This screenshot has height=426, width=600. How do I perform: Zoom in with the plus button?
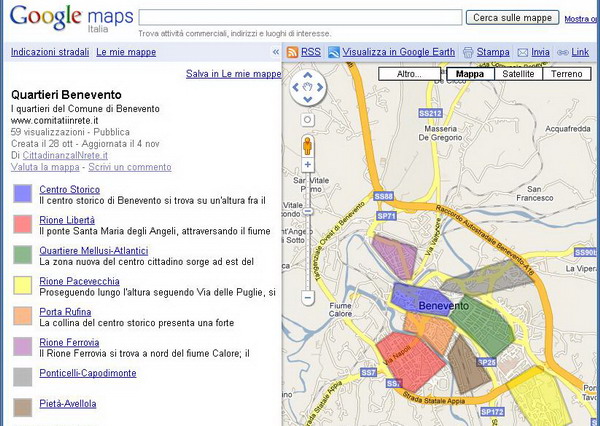(307, 165)
